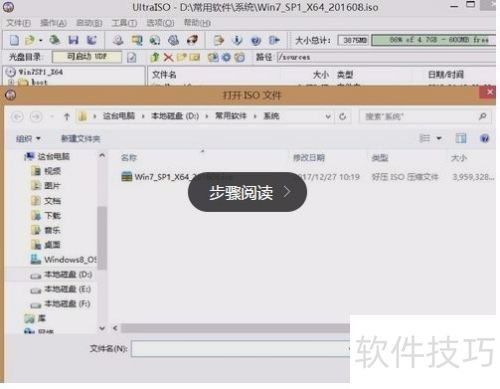Click the blue help icon in dialog
This screenshot has height=389, width=500.
pyautogui.click(x=485, y=138)
